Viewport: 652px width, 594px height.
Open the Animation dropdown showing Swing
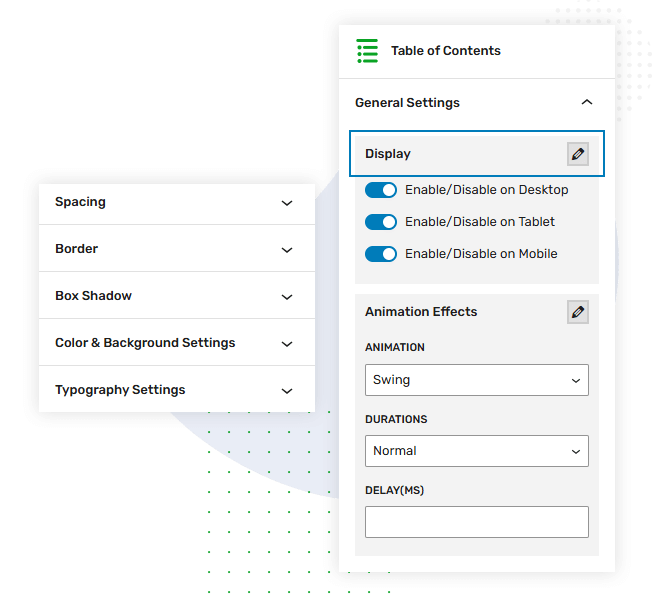(476, 380)
